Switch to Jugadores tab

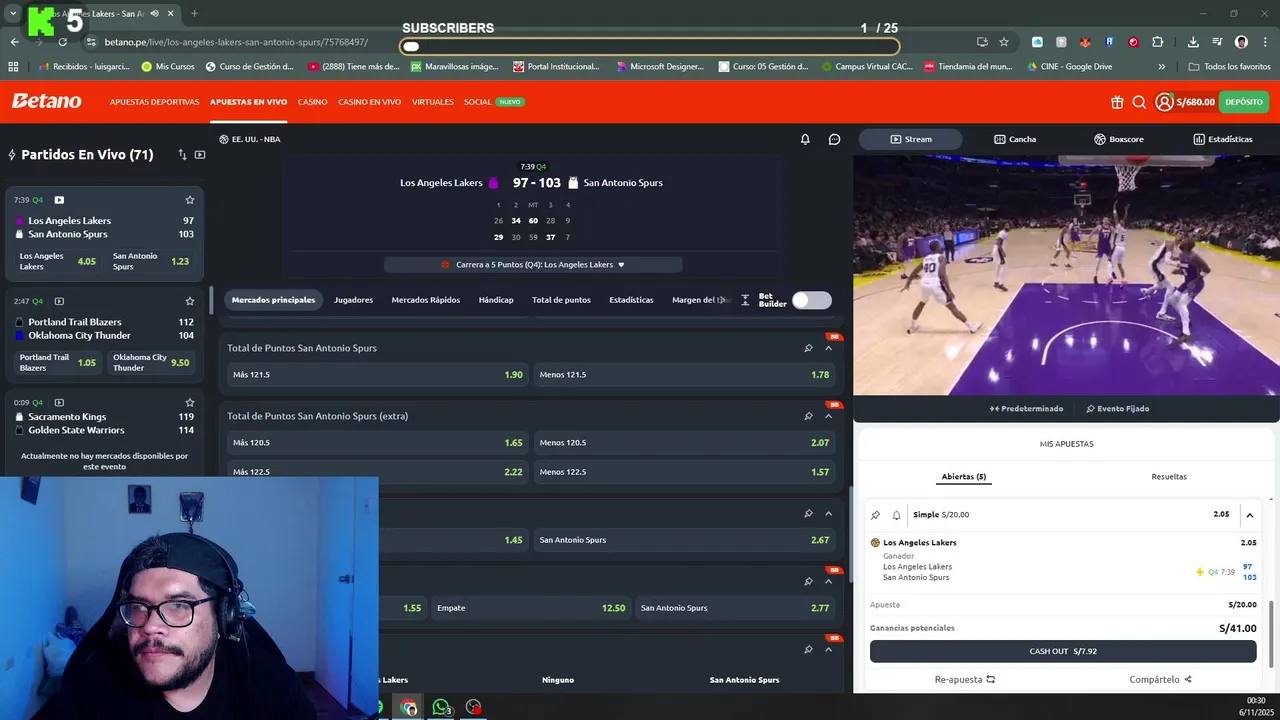[x=353, y=300]
